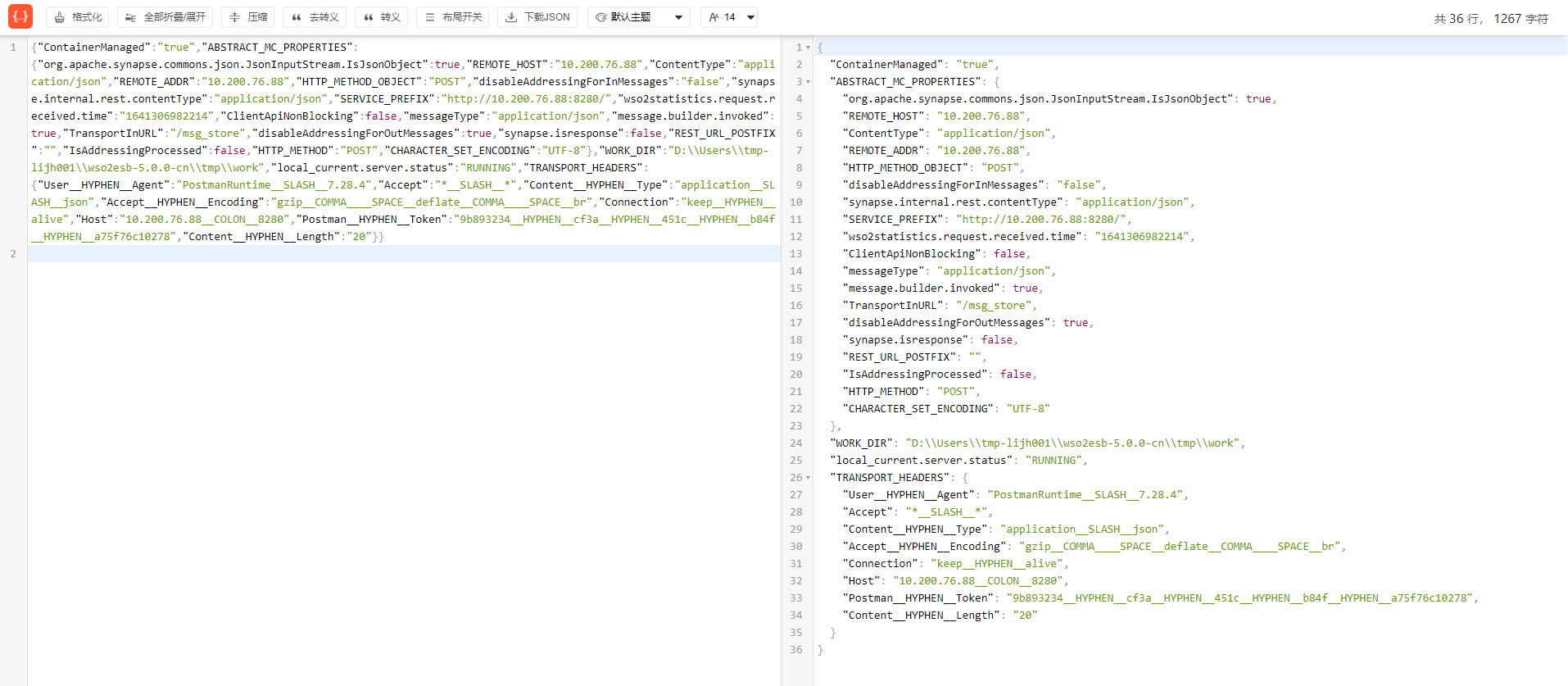Click the 转义 escape button
The width and height of the screenshot is (1568, 686).
[382, 17]
